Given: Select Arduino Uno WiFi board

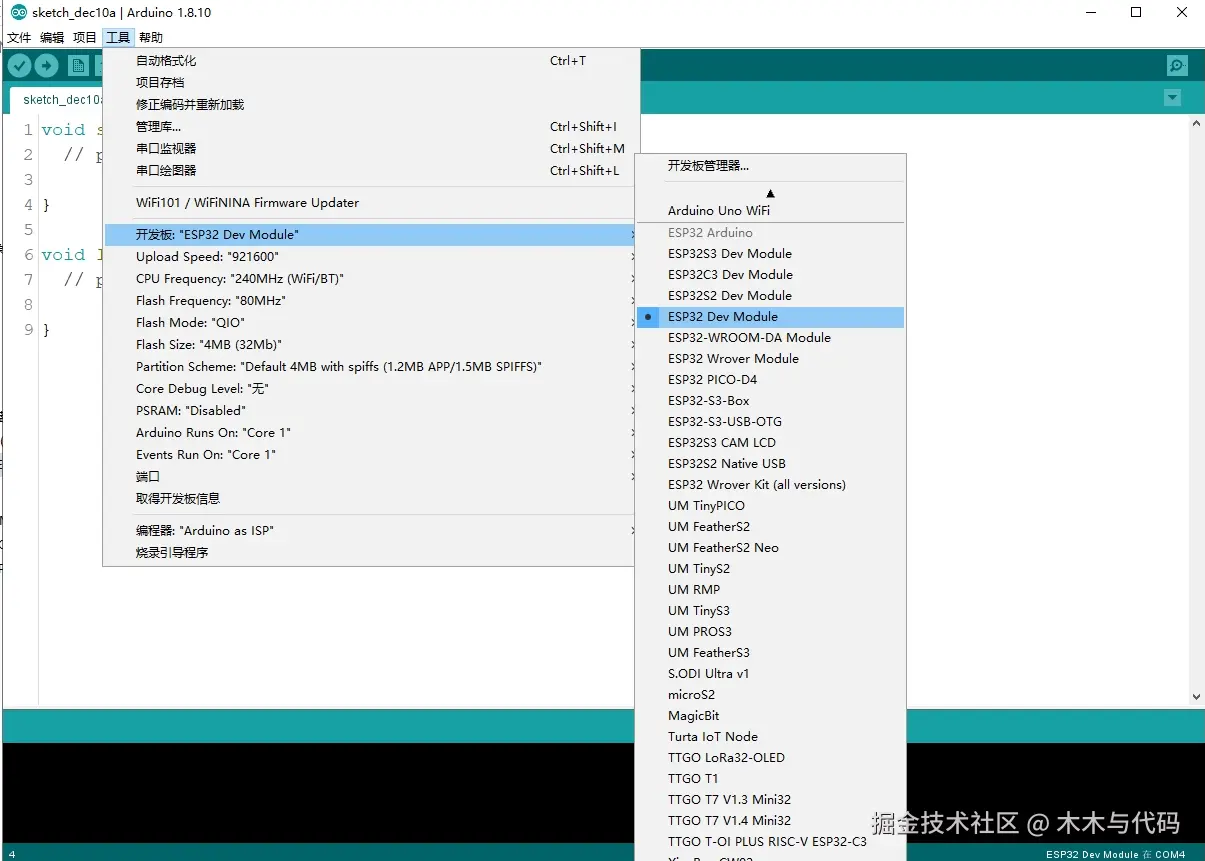Looking at the screenshot, I should tap(770, 211).
